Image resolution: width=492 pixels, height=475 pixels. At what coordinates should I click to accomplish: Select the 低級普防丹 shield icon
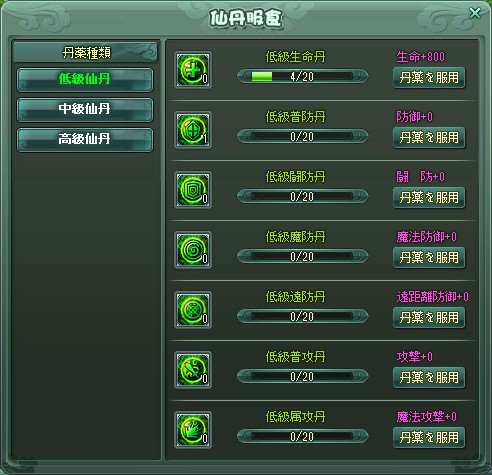[193, 130]
